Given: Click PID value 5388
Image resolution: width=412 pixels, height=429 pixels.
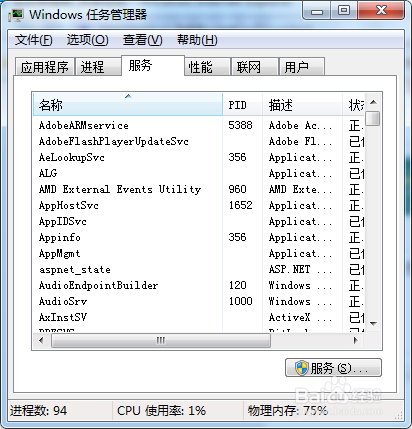Looking at the screenshot, I should pos(240,125).
